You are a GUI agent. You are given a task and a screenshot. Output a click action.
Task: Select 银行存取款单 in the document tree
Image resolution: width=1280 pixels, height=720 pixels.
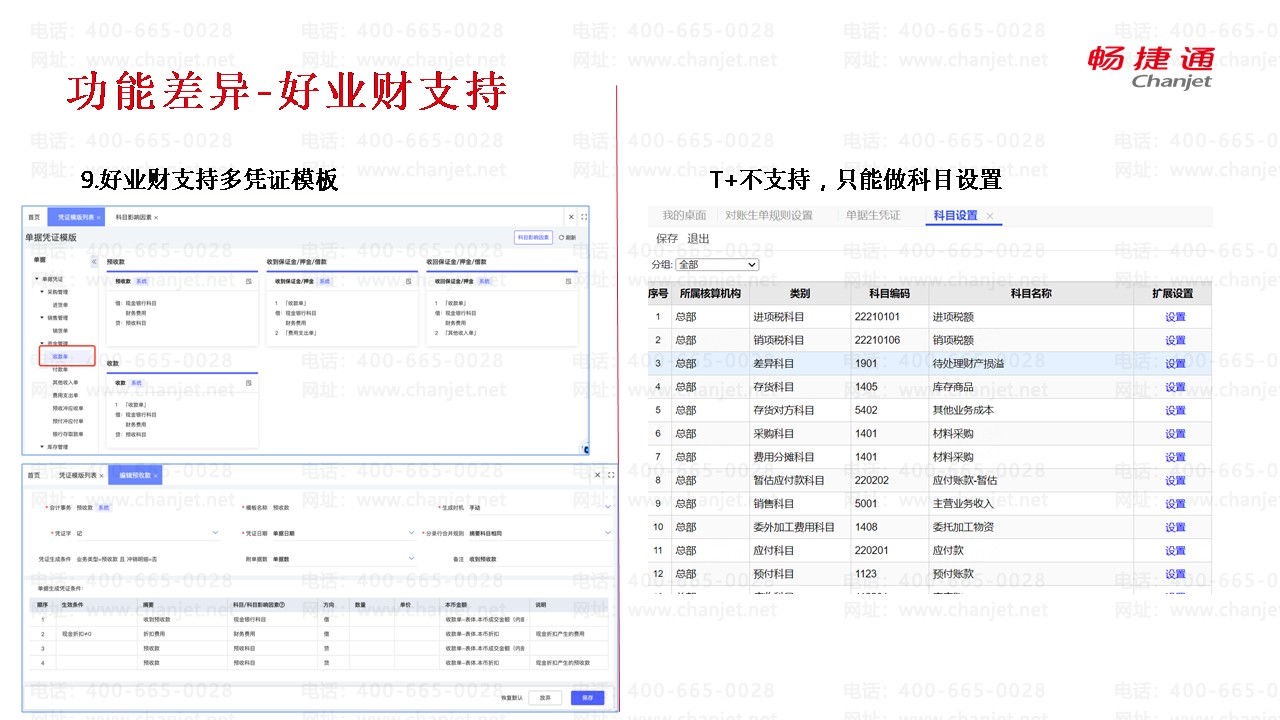[68, 434]
